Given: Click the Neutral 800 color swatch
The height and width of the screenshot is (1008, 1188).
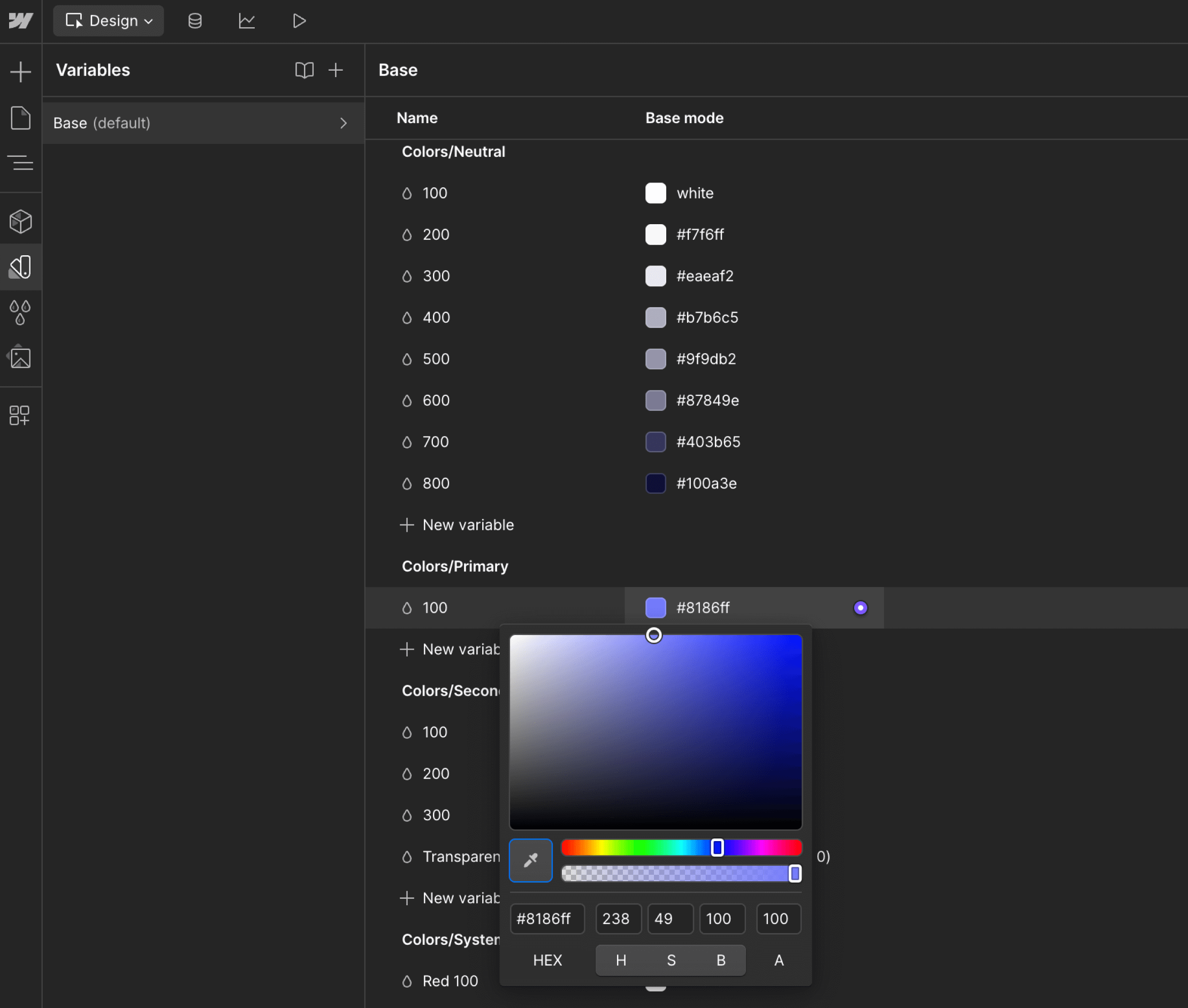Looking at the screenshot, I should [655, 483].
